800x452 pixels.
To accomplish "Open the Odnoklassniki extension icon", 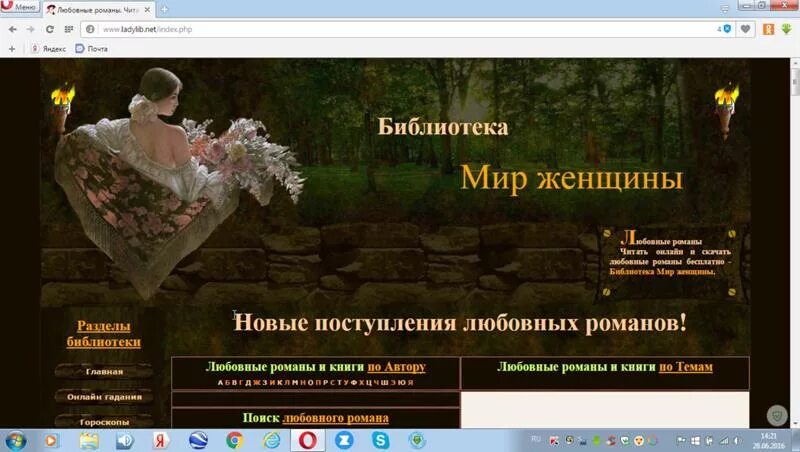I will click(768, 29).
